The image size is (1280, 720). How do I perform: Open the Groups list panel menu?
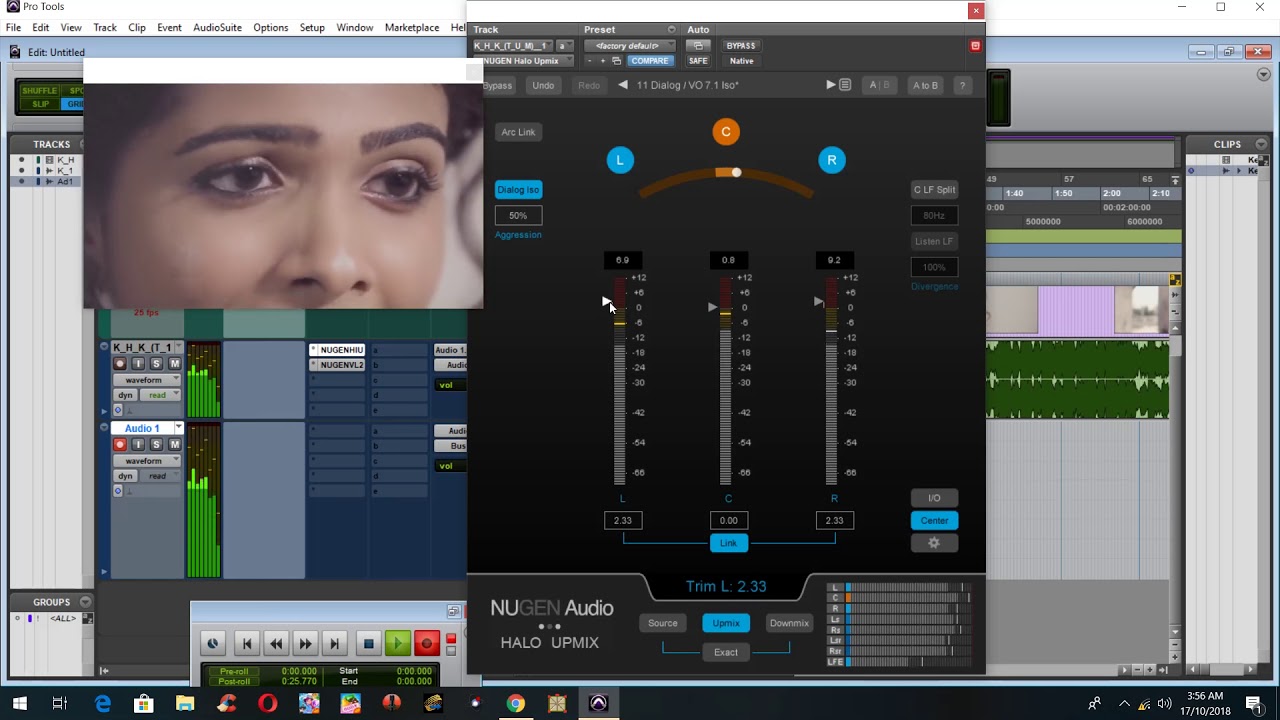click(x=84, y=602)
